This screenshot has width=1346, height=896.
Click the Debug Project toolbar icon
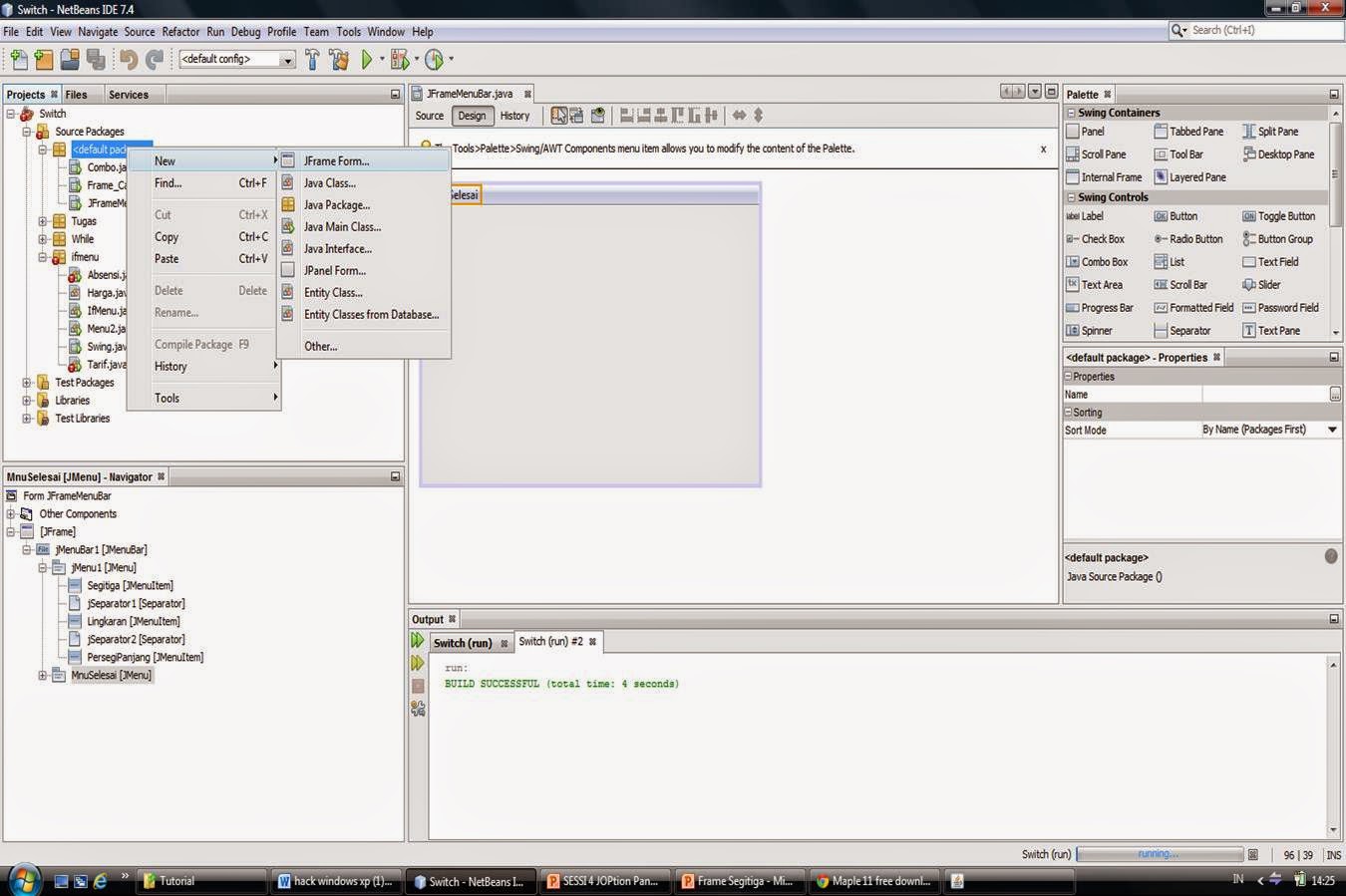coord(400,60)
